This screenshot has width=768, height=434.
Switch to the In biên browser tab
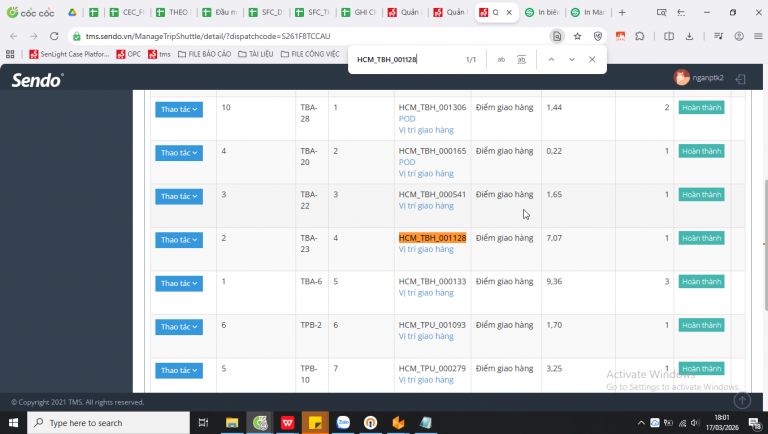pos(542,12)
